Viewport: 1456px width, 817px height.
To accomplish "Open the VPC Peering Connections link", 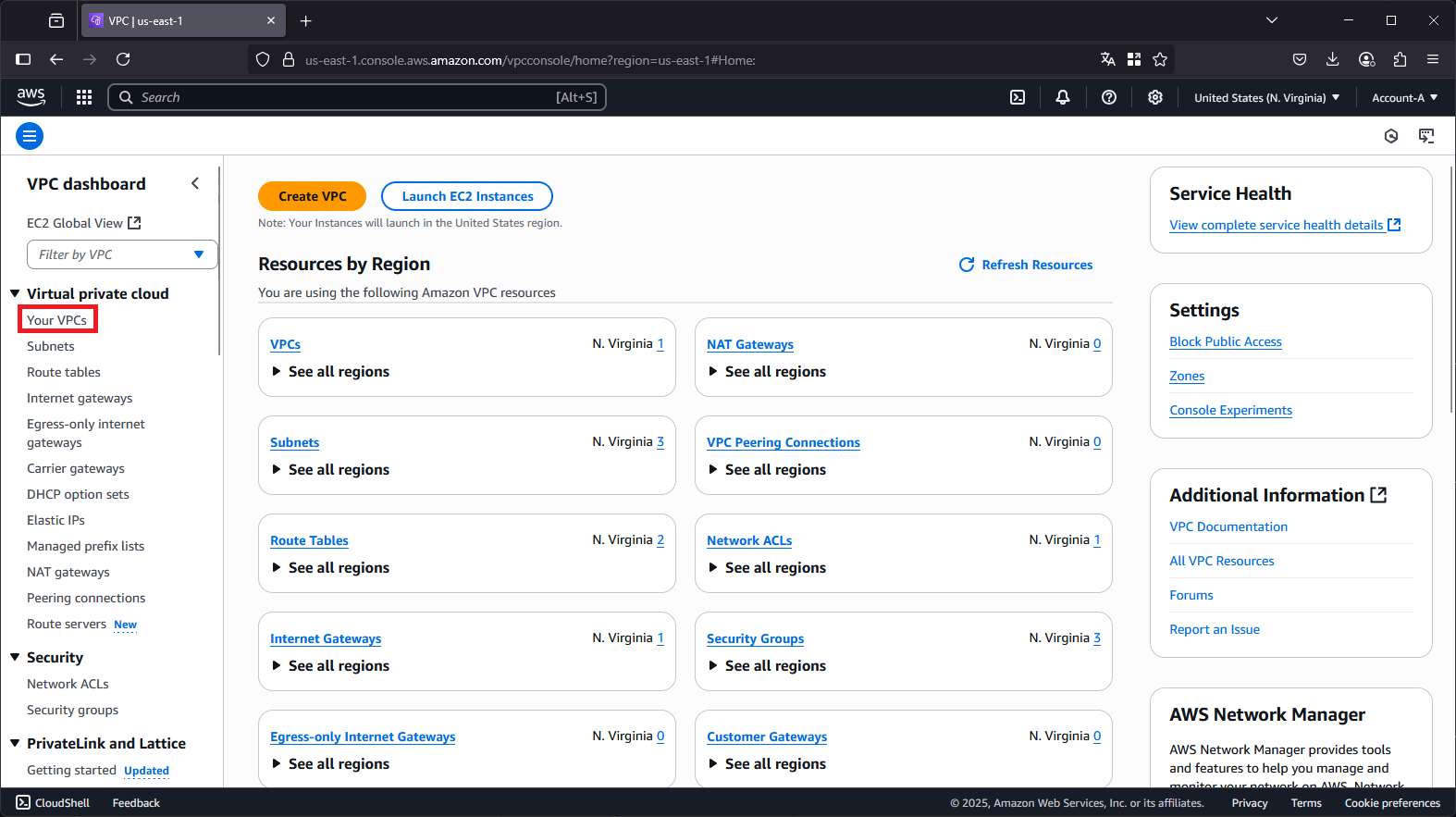I will click(784, 442).
